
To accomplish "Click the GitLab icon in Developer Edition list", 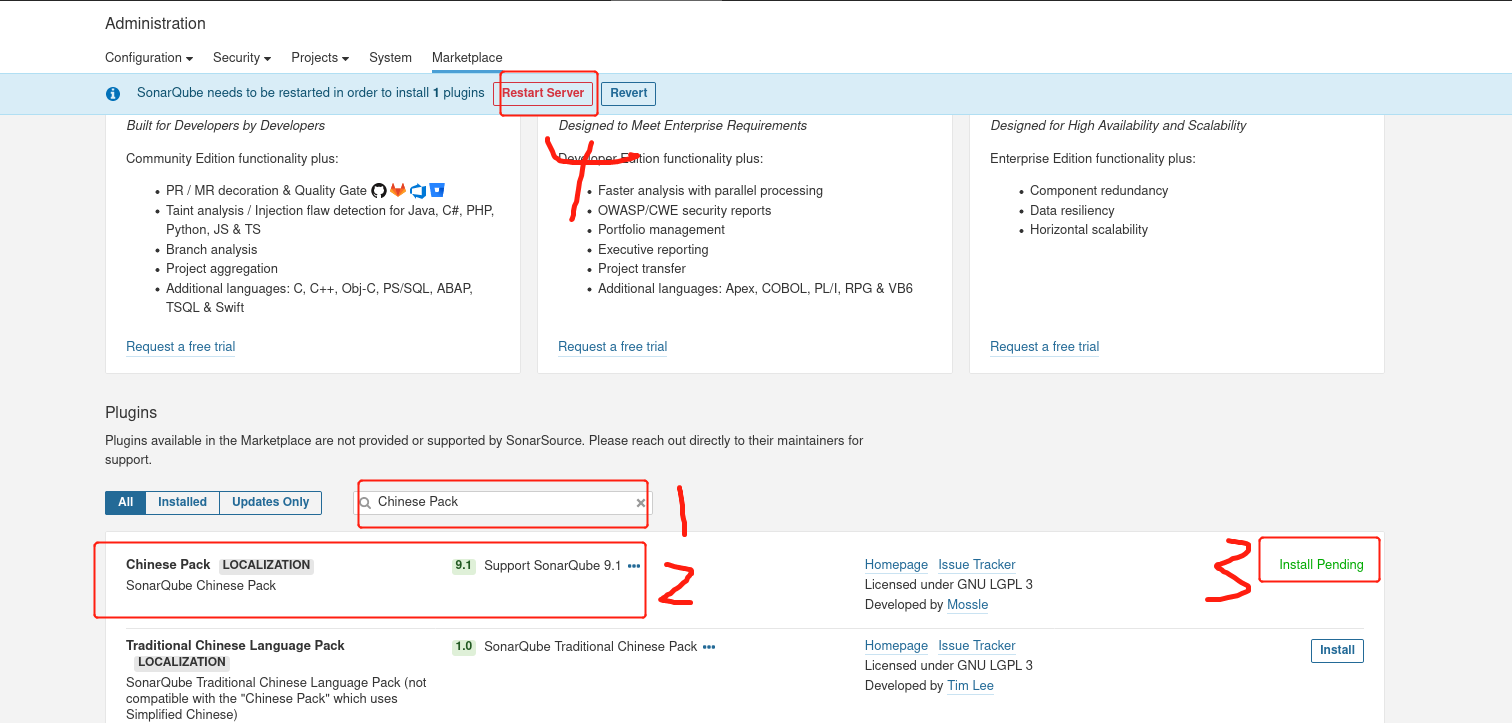I will click(398, 190).
